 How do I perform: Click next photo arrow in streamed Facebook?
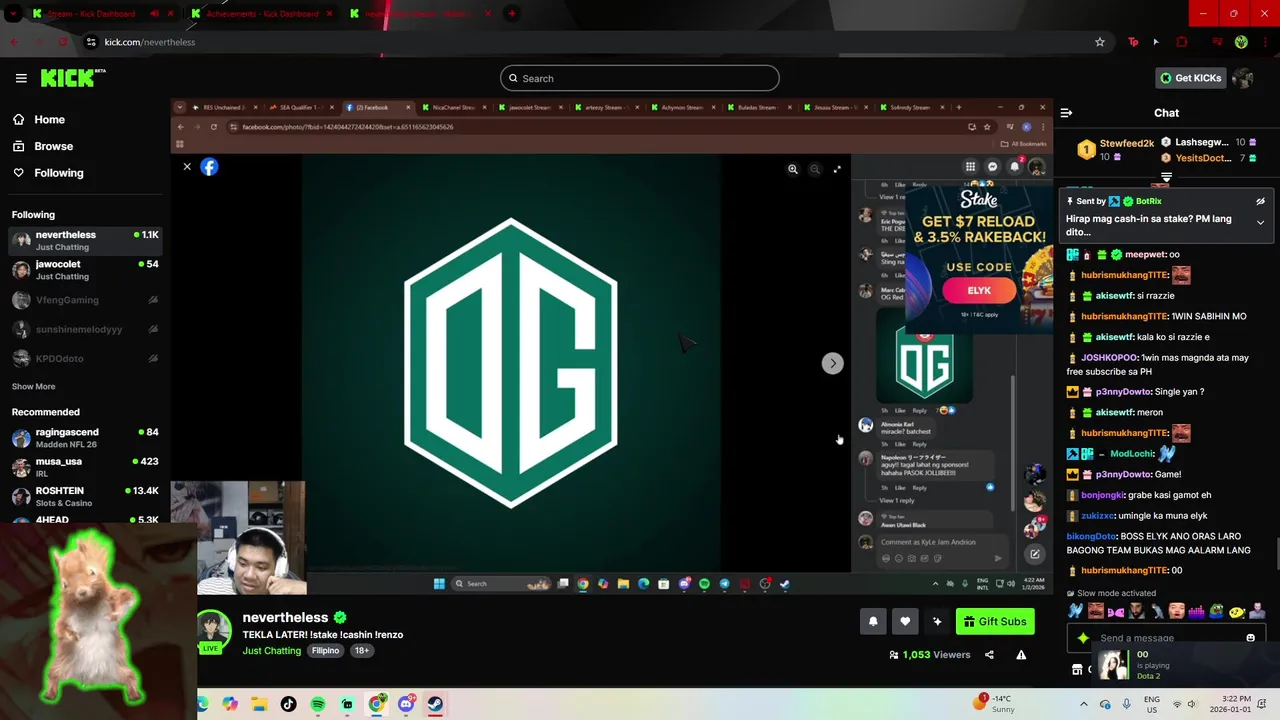pos(833,363)
